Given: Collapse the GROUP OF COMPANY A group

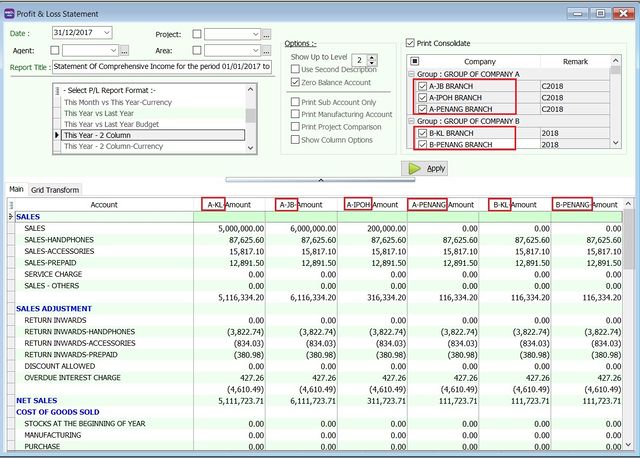Looking at the screenshot, I should click(x=411, y=75).
